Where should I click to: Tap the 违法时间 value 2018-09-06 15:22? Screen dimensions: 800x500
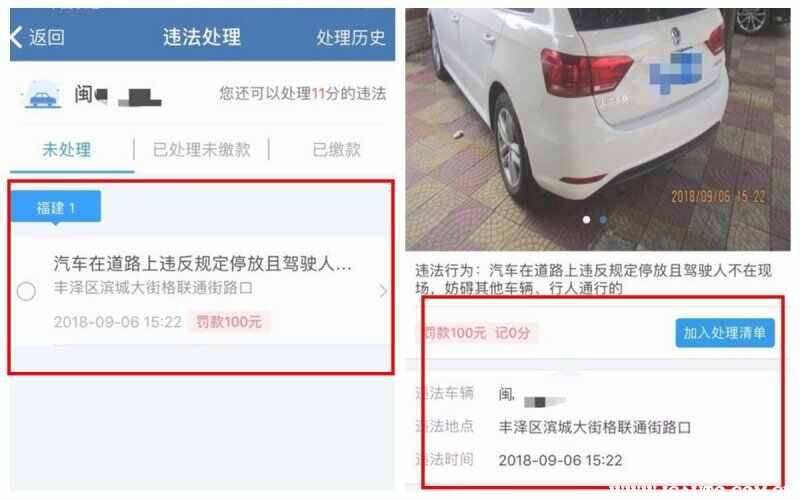[x=560, y=460]
